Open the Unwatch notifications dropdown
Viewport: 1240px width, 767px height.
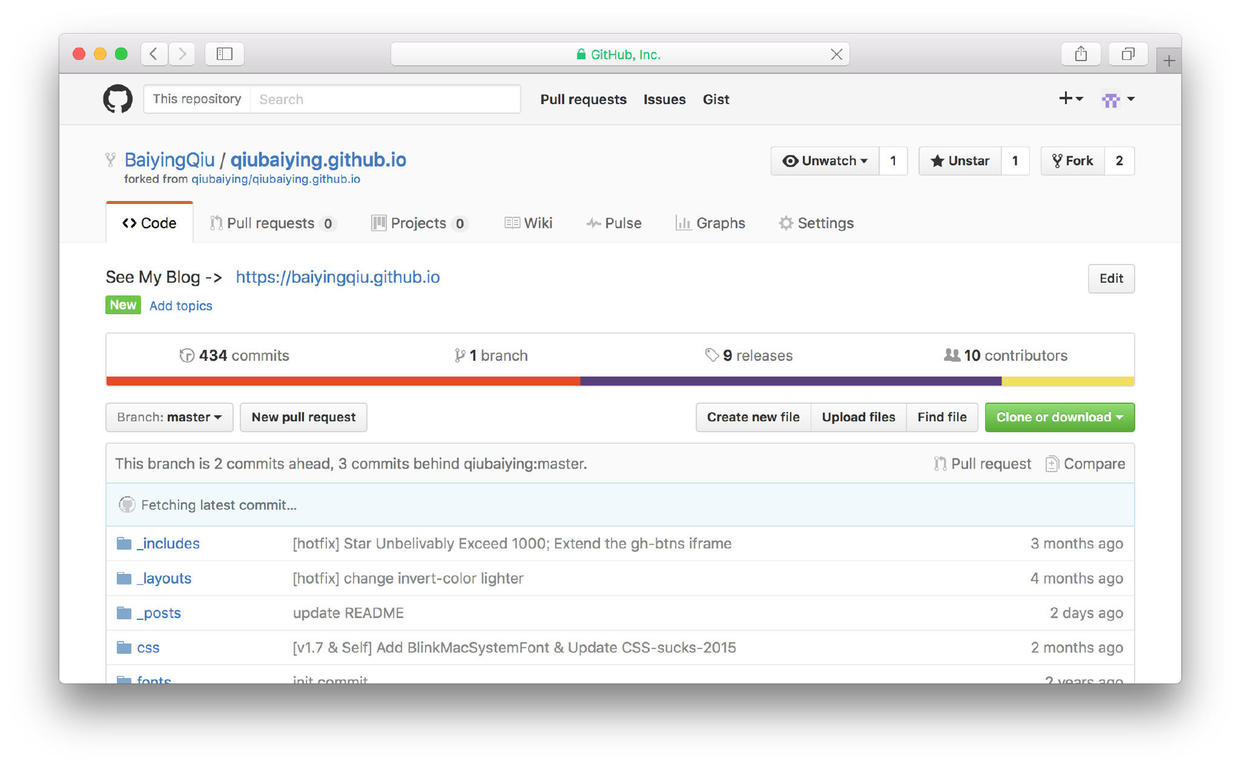825,161
